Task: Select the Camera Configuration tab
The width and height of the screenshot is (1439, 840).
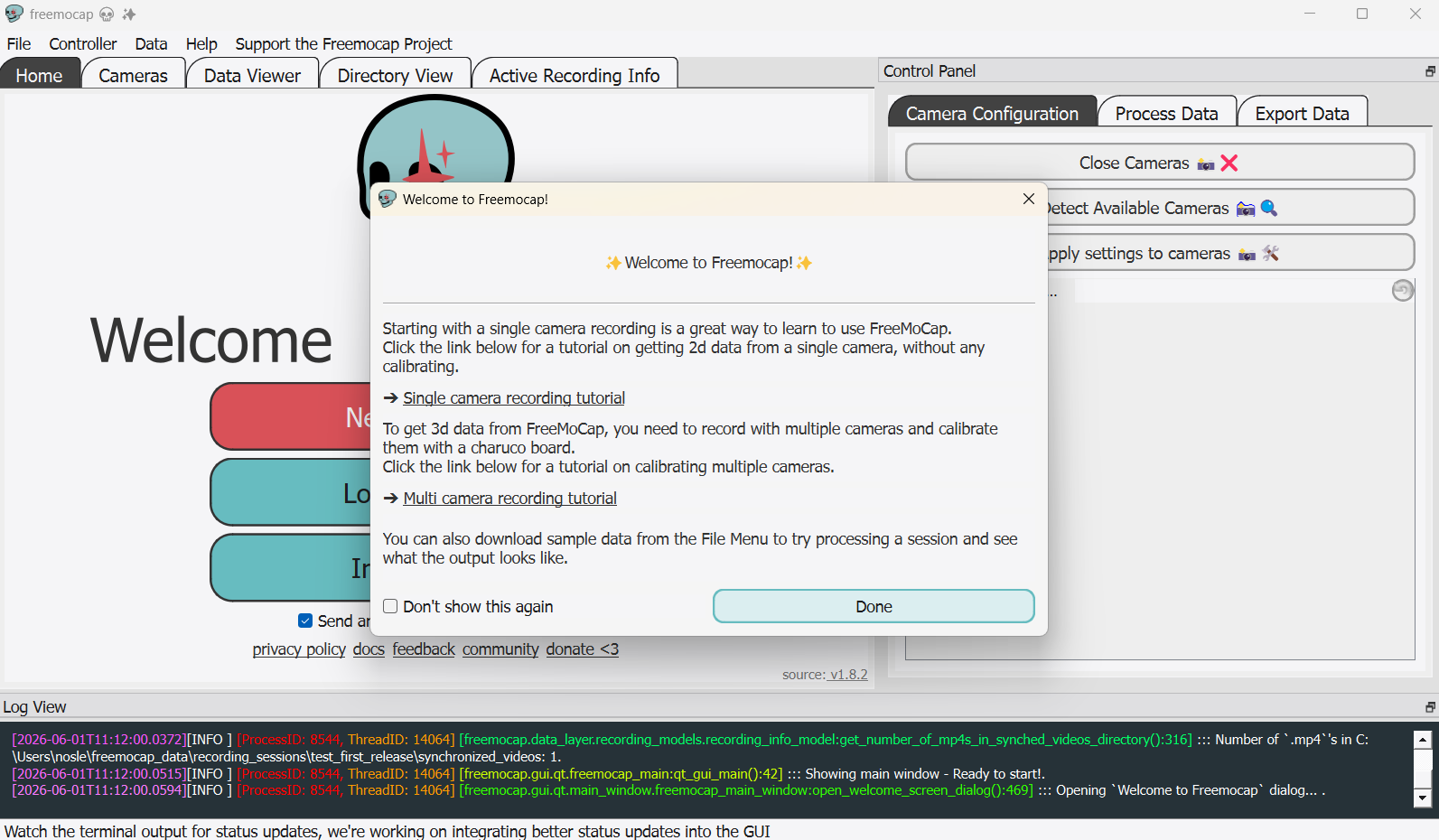Action: tap(992, 113)
